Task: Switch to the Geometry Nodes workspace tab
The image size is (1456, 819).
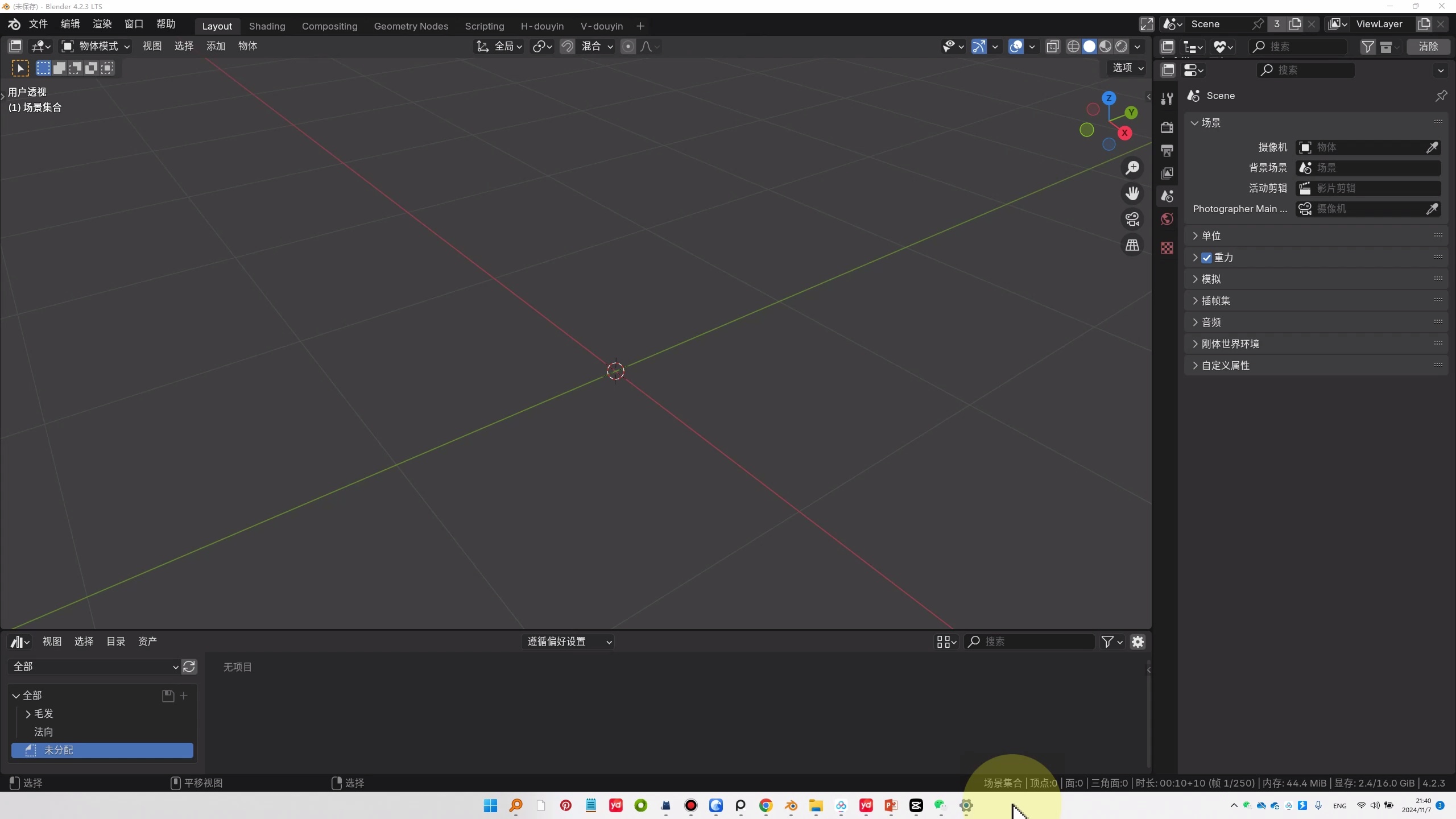Action: pos(411,26)
